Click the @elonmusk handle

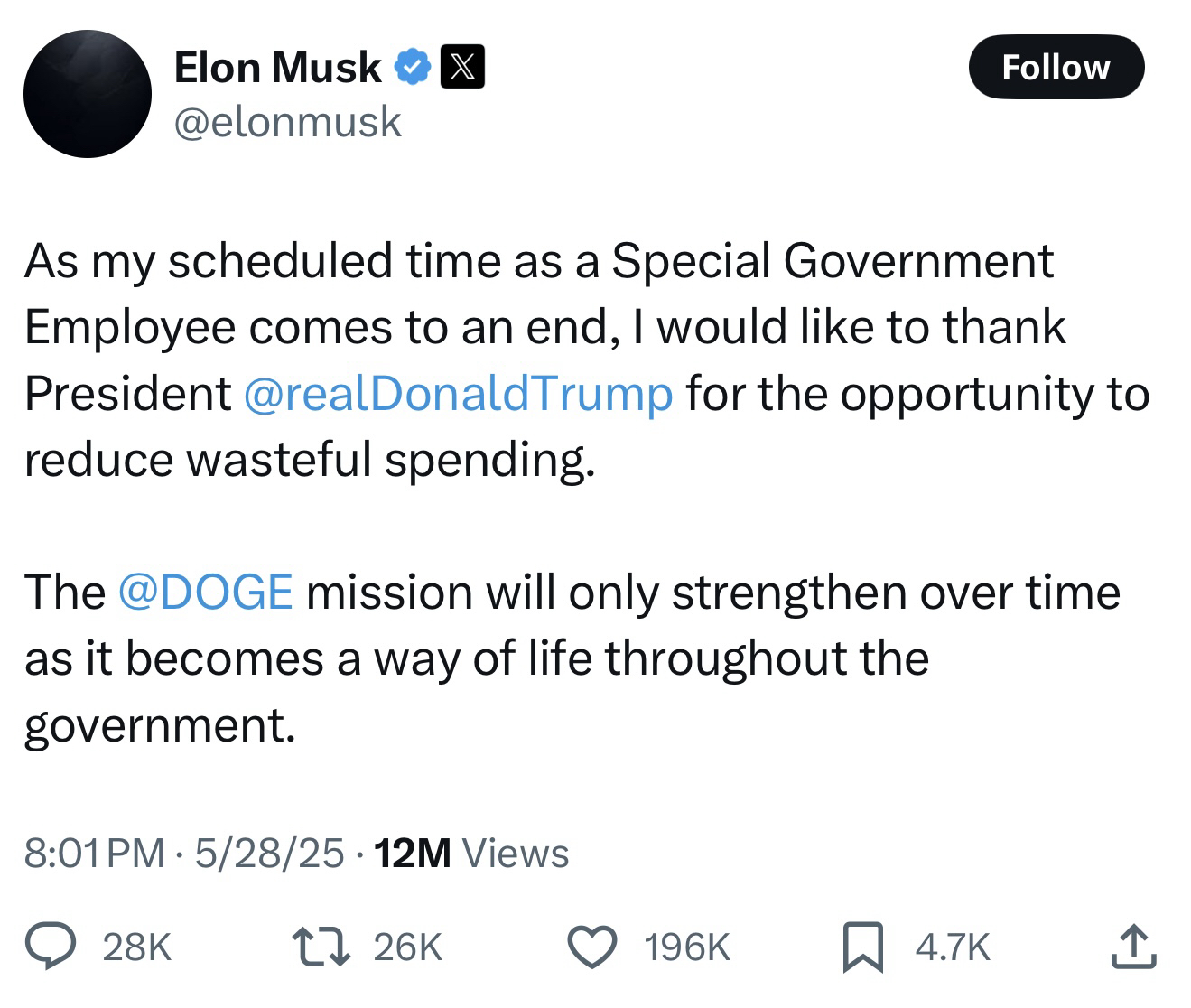(x=287, y=121)
